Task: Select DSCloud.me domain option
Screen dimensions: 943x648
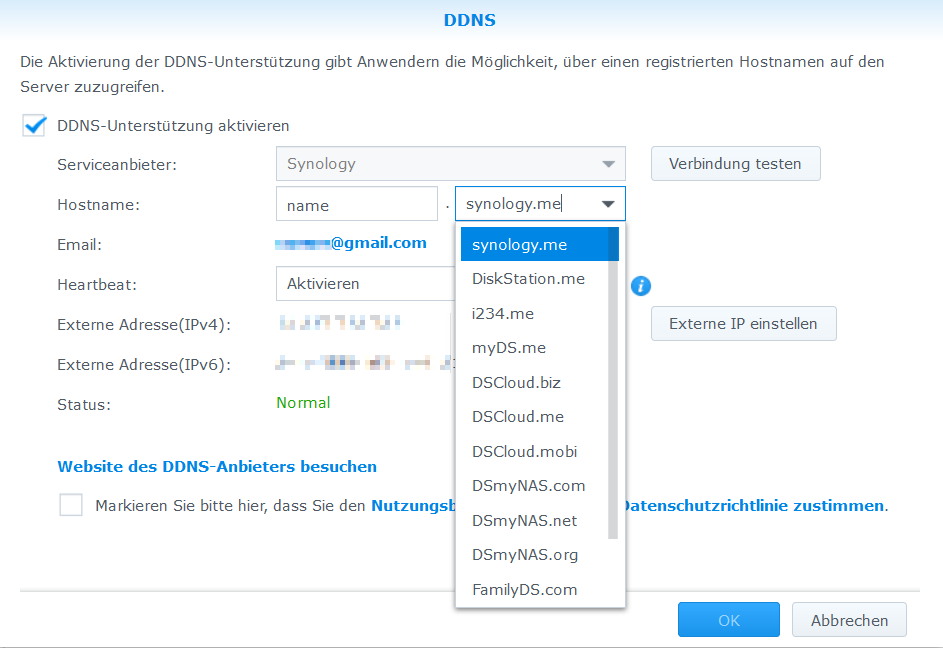Action: [x=535, y=417]
